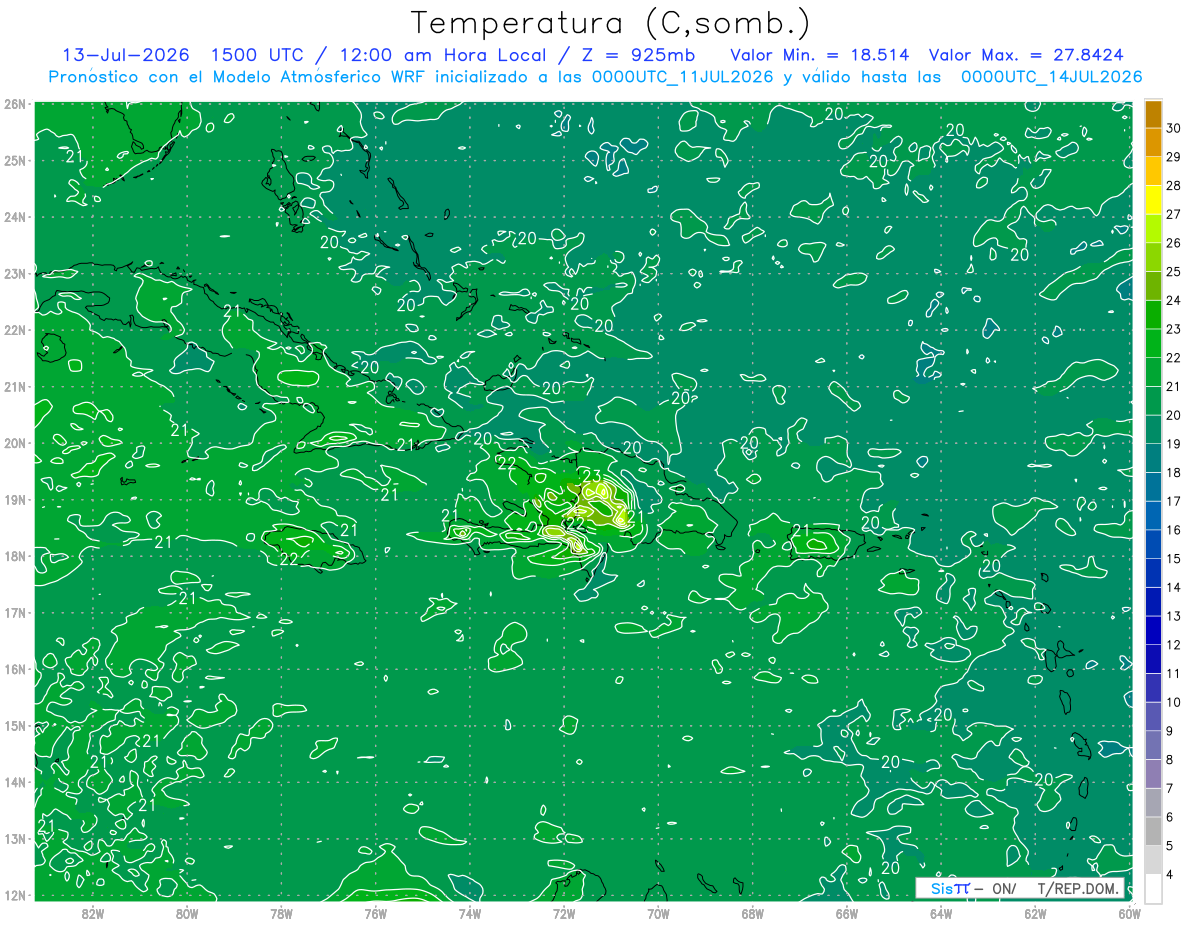Click the 60W longitude axis label

(x=1130, y=913)
